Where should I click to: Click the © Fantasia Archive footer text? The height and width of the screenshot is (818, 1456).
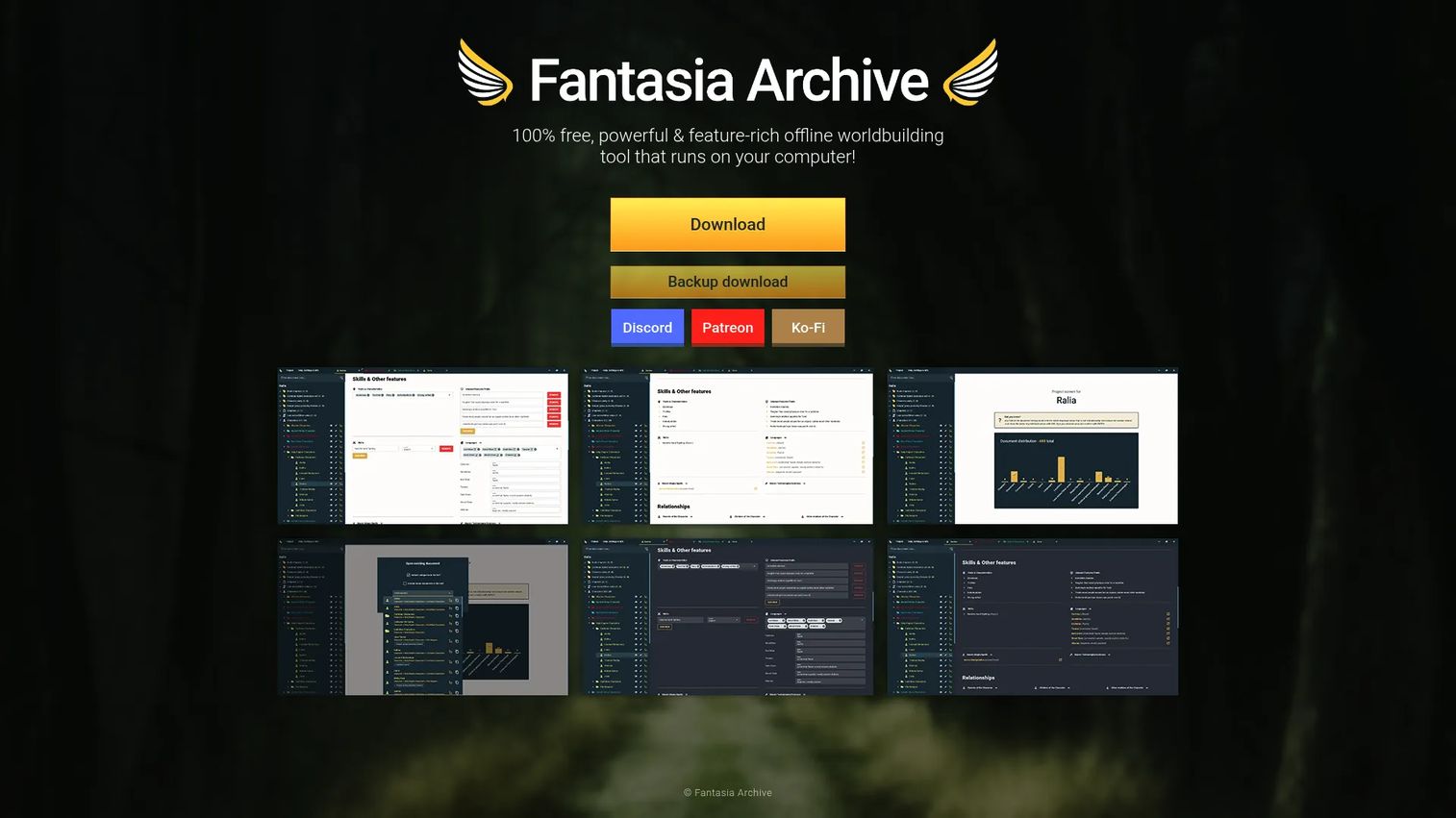(728, 793)
